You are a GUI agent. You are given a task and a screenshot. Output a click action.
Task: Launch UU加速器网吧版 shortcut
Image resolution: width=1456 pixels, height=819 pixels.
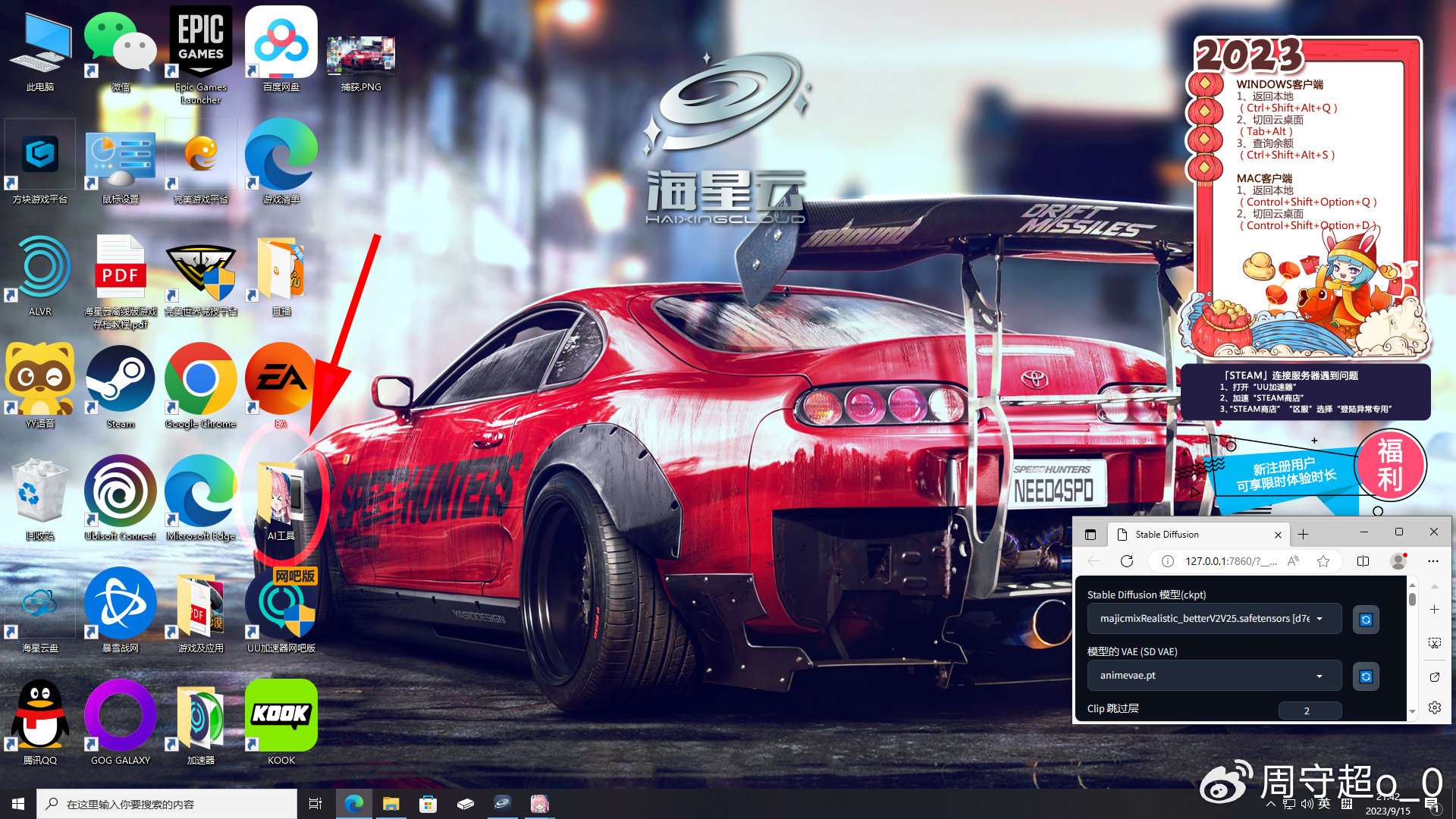point(281,611)
